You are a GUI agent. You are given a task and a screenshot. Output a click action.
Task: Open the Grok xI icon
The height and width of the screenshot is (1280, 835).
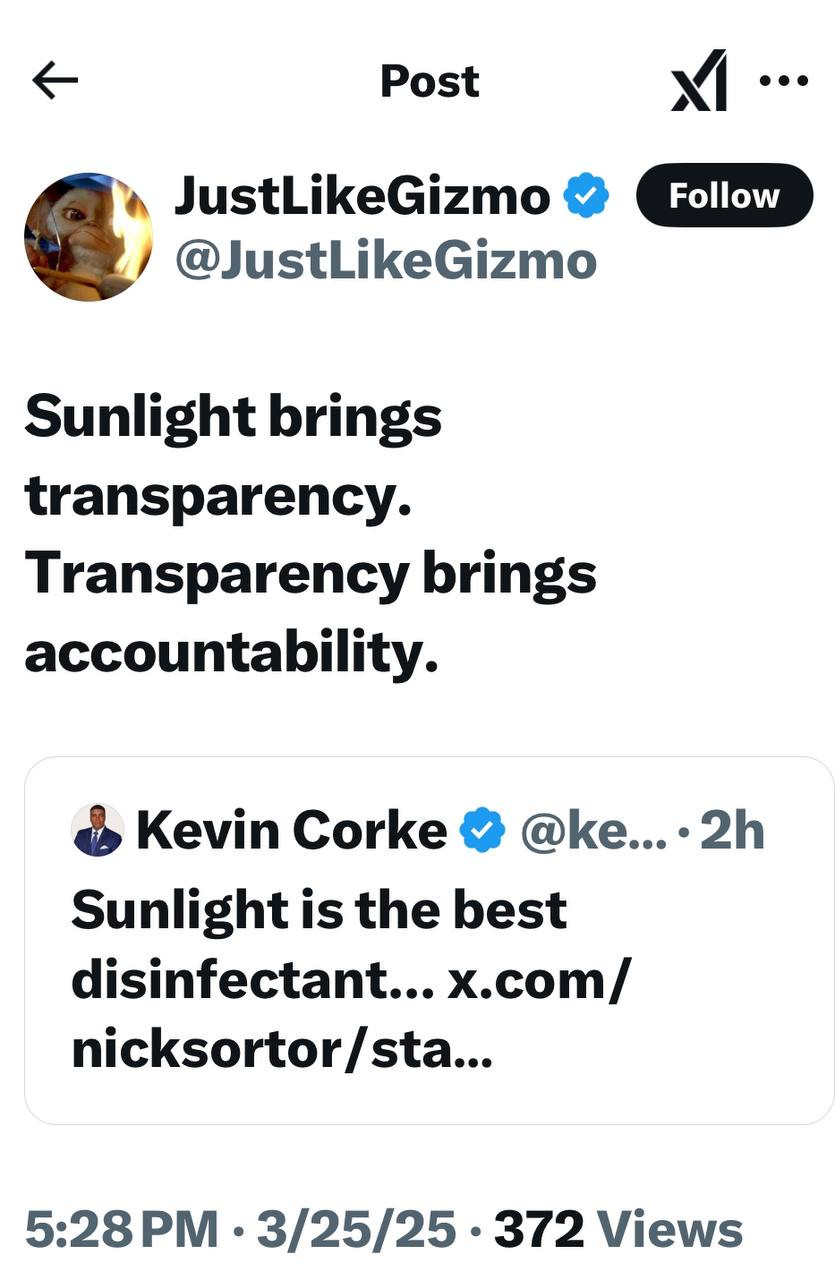pyautogui.click(x=699, y=82)
